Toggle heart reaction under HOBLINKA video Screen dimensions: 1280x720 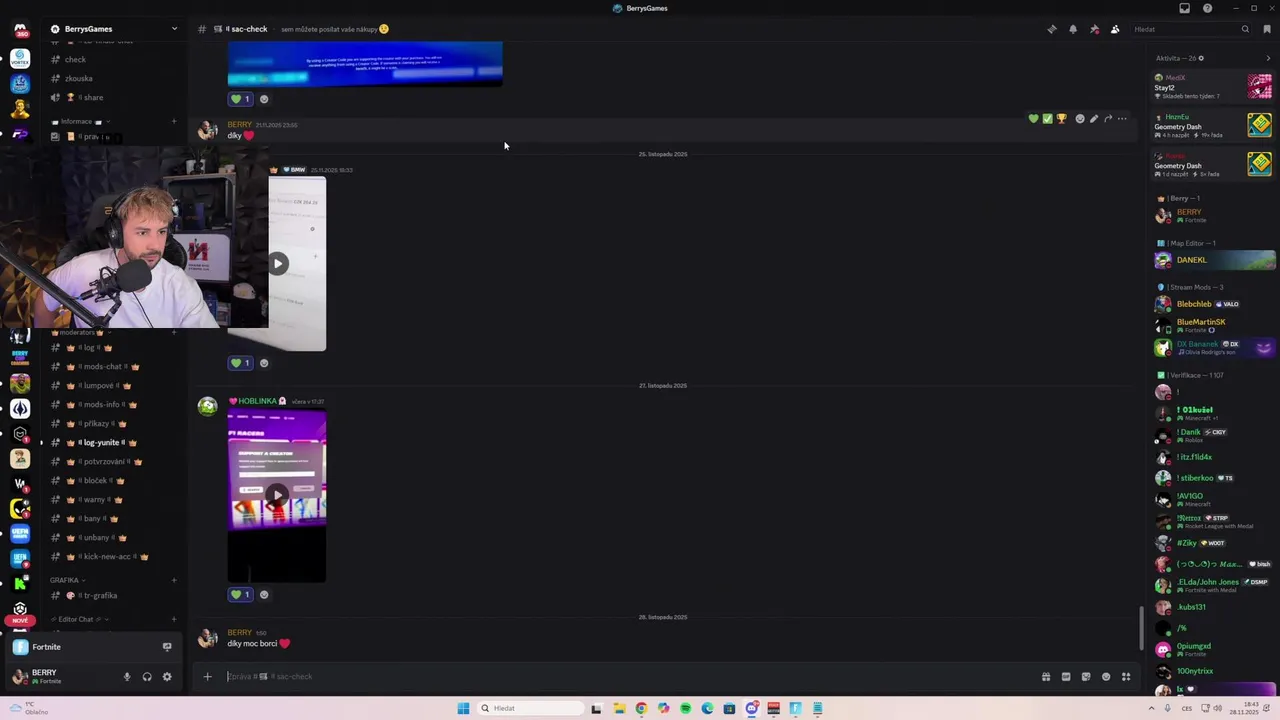pyautogui.click(x=240, y=595)
